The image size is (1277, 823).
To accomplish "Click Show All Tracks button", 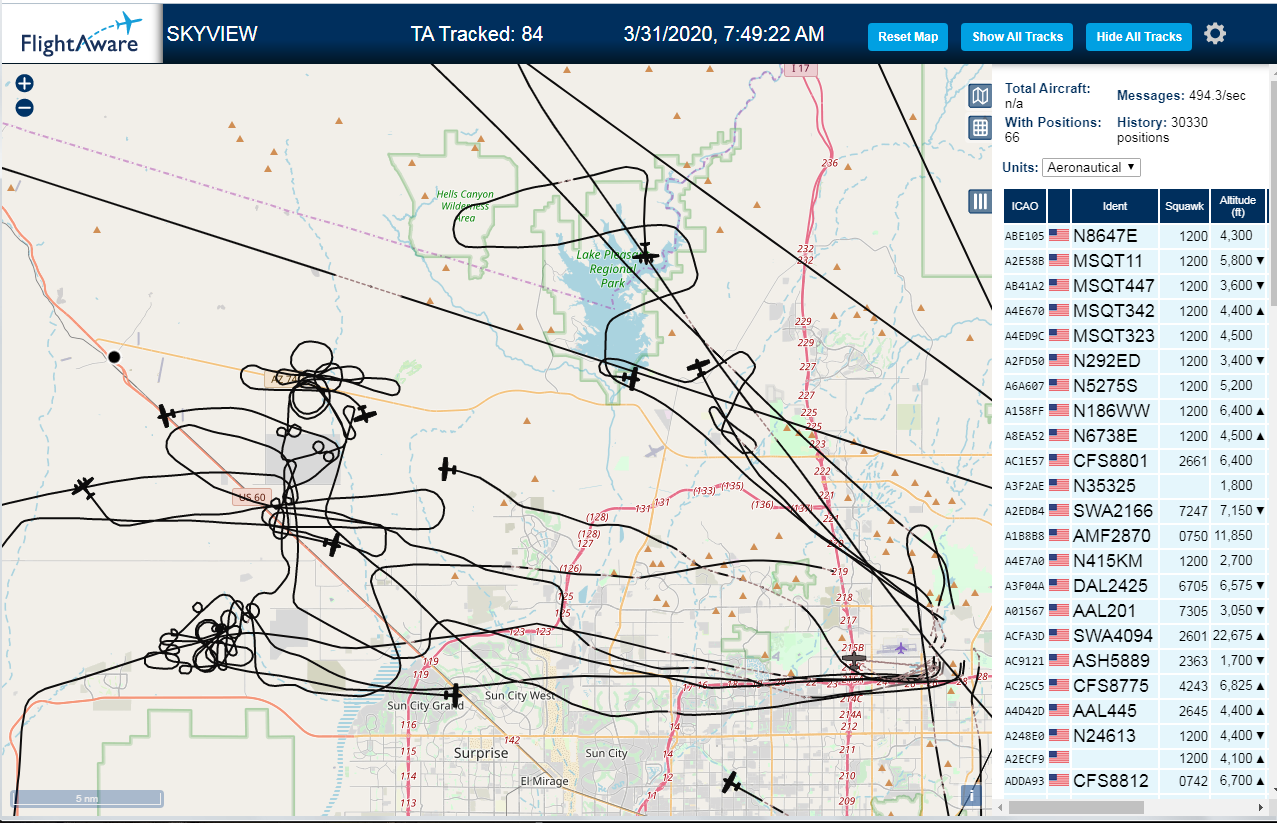I will tap(1017, 37).
